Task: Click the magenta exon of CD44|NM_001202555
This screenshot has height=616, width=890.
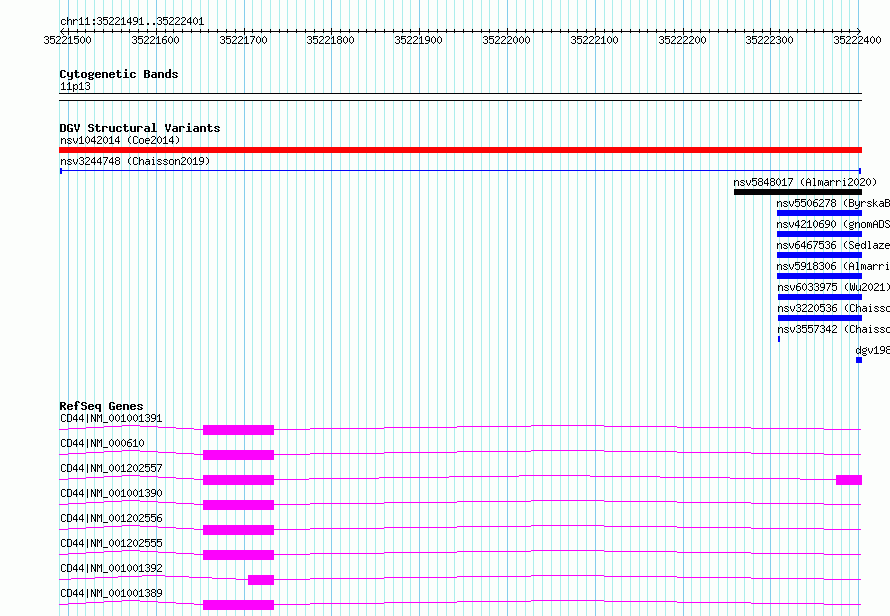Action: click(238, 555)
